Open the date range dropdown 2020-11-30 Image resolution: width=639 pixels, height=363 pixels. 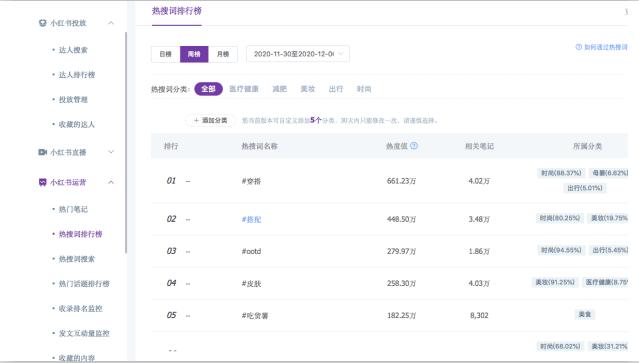pos(297,54)
